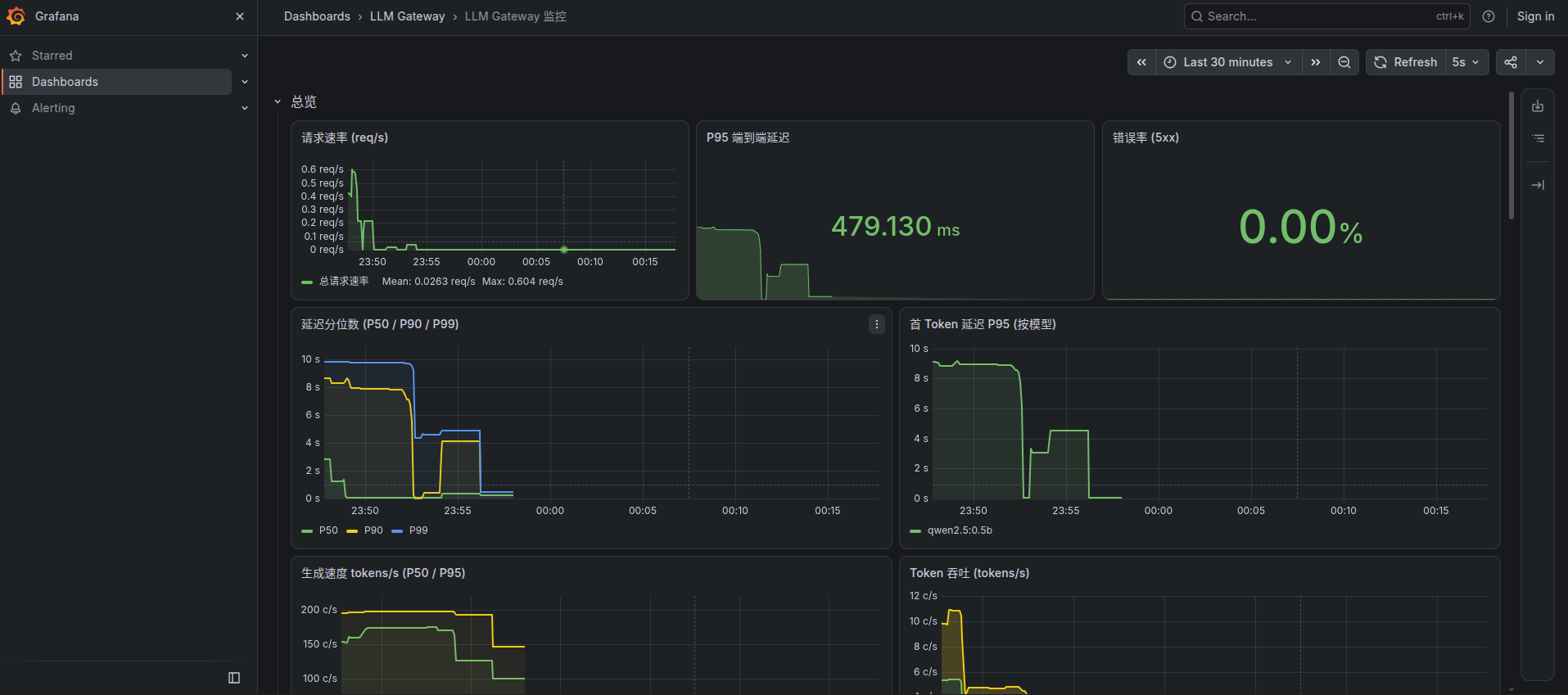The width and height of the screenshot is (1568, 695).
Task: Toggle the qwen2.5:0.5b legend series
Action: tap(960, 530)
